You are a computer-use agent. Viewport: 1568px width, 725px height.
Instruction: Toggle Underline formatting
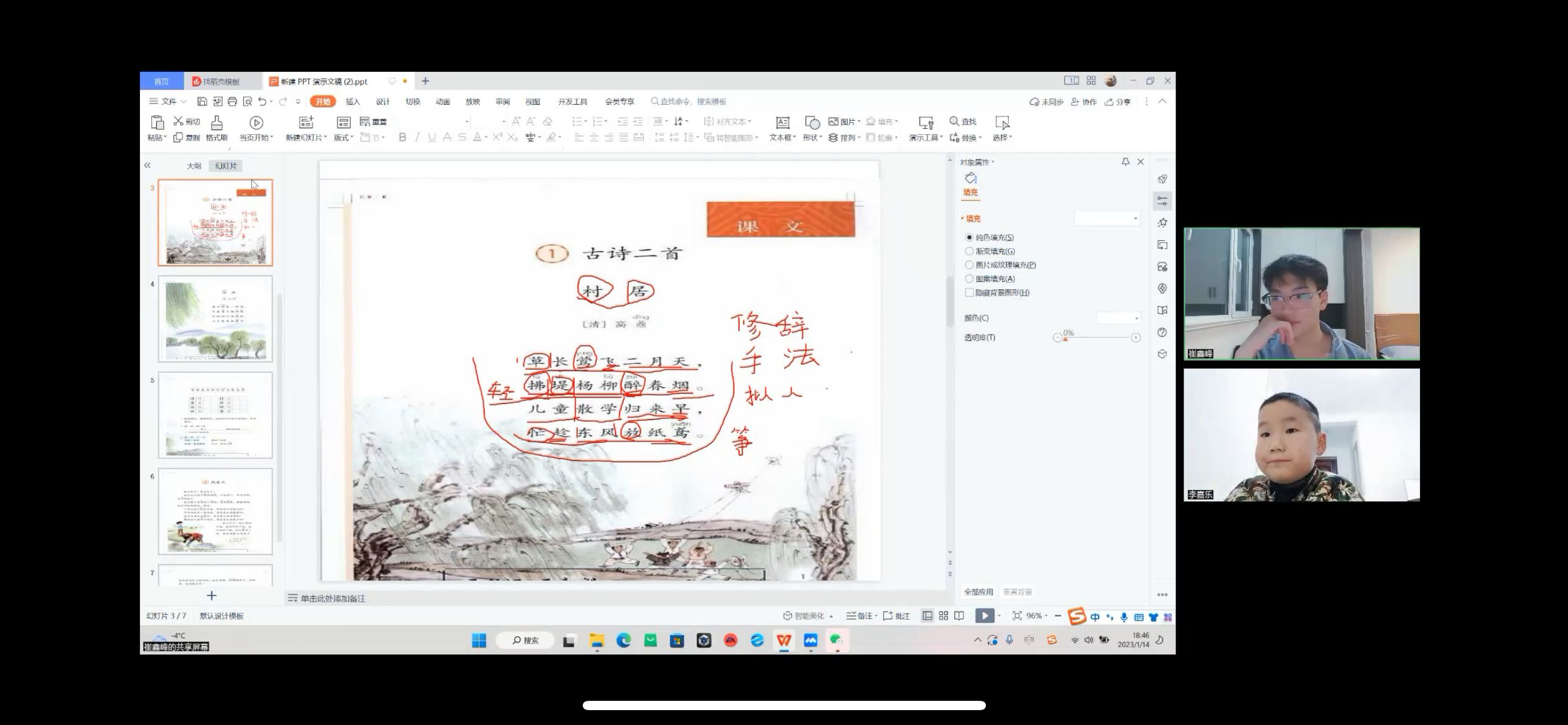[432, 138]
